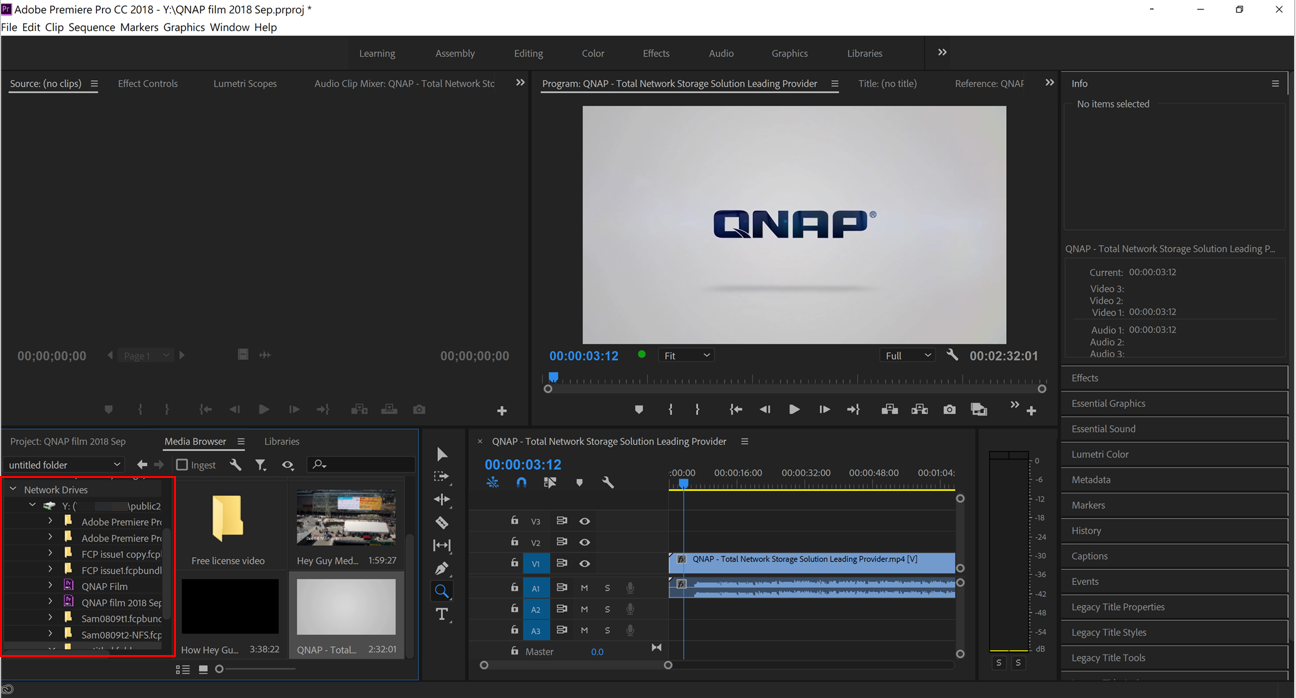Open Media Browser wrench settings
Viewport: 1296px width, 698px height.
[235, 465]
